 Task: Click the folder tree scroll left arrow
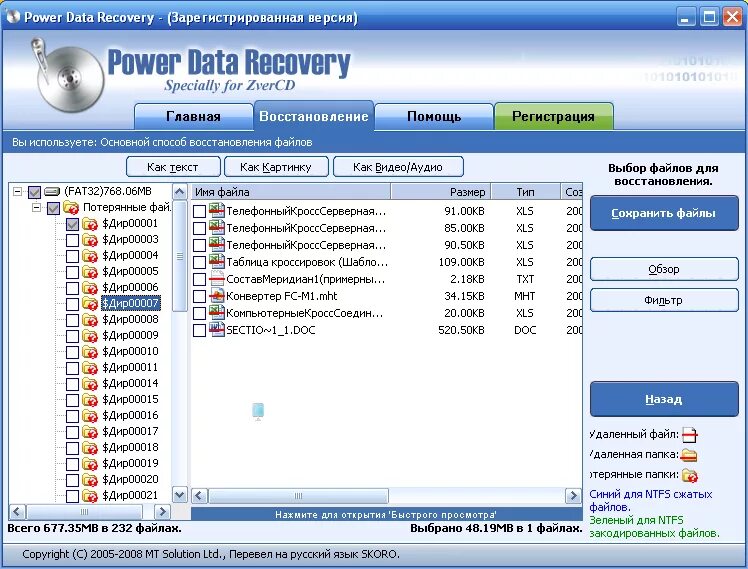coord(17,512)
